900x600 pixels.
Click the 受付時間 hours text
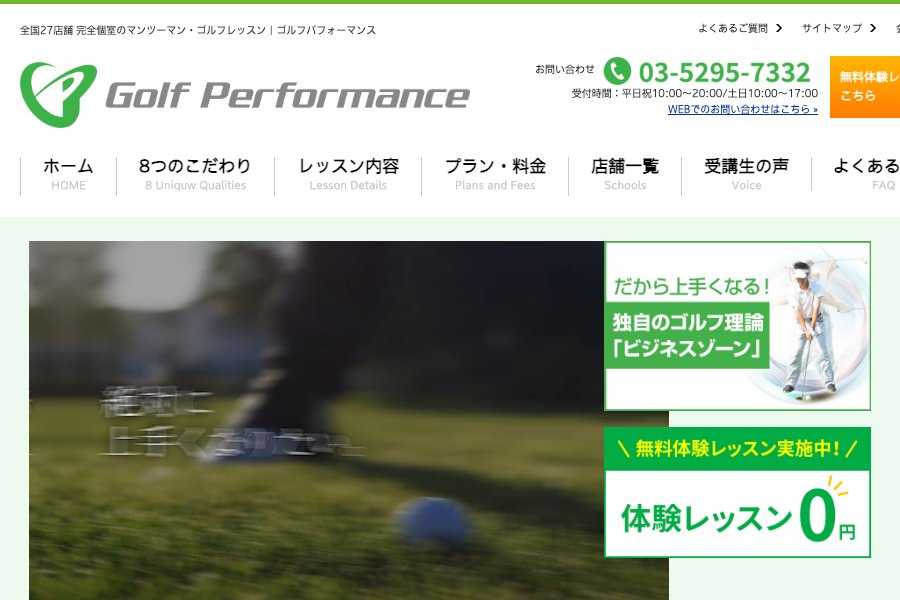point(695,94)
